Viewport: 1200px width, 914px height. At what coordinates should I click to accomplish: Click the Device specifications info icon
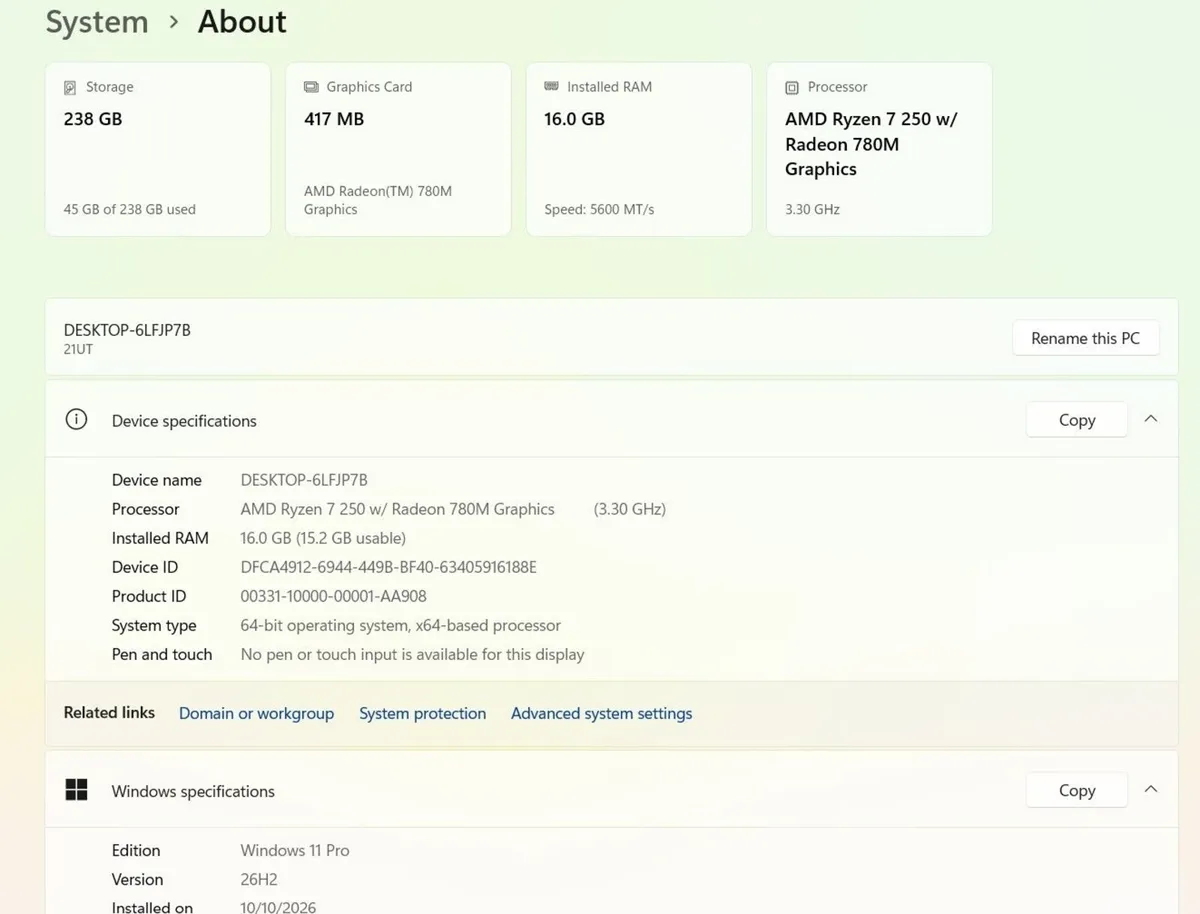76,420
